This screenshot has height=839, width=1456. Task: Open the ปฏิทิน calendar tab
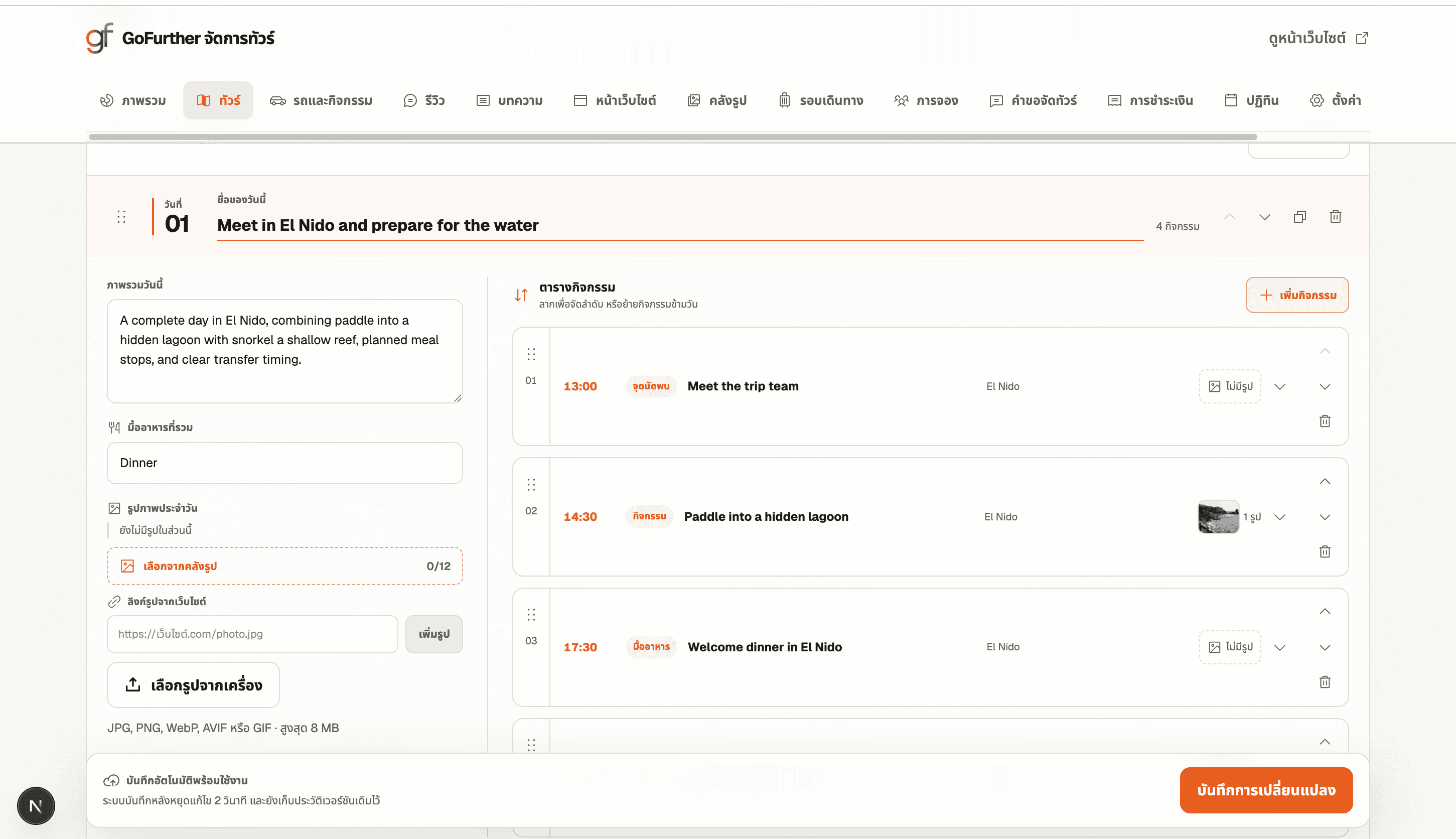coord(1251,100)
